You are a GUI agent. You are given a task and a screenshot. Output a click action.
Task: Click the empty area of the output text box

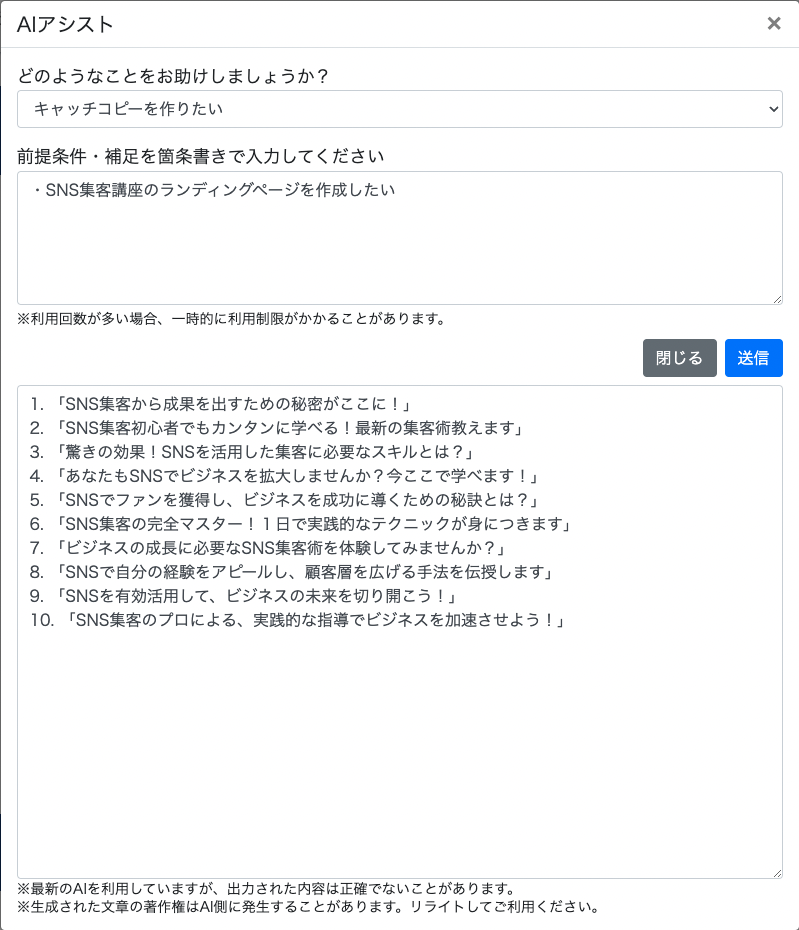[x=399, y=760]
